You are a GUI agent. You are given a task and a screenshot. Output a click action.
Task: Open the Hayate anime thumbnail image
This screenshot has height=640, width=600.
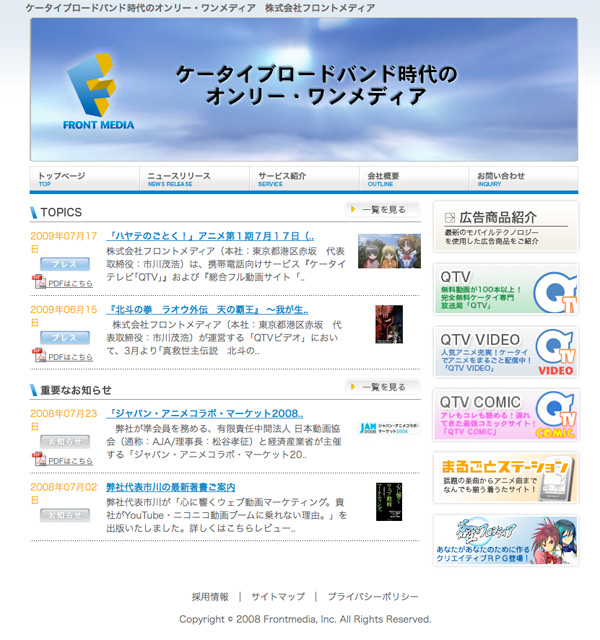click(x=389, y=251)
